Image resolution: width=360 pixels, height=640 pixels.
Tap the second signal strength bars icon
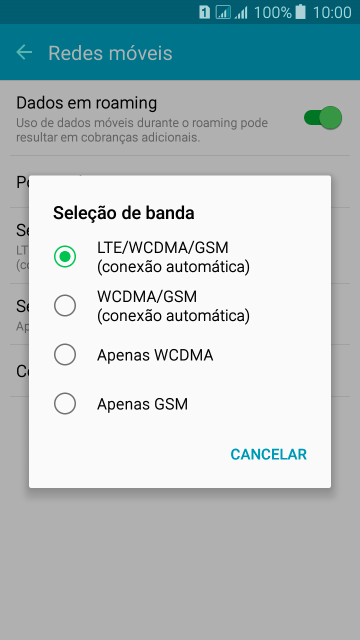point(241,13)
